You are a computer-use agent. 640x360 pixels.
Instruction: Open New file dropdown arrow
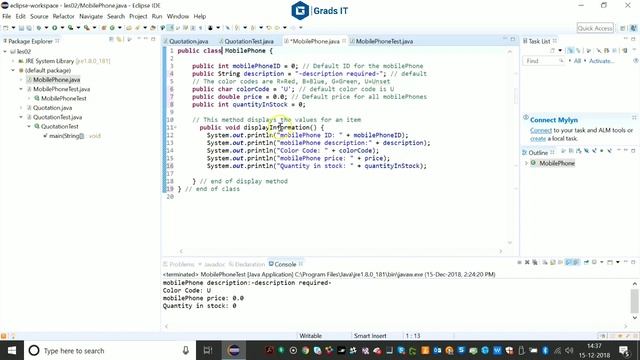[13, 28]
